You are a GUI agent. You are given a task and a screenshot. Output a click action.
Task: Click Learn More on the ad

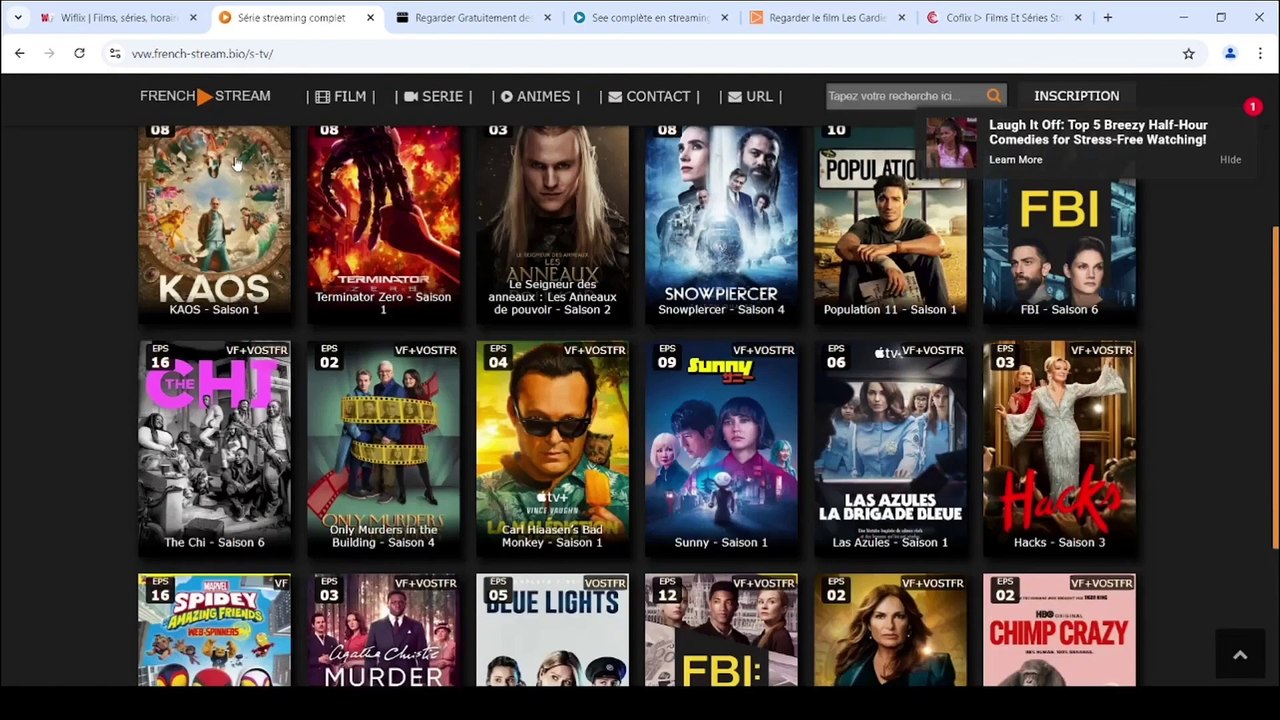click(1015, 160)
